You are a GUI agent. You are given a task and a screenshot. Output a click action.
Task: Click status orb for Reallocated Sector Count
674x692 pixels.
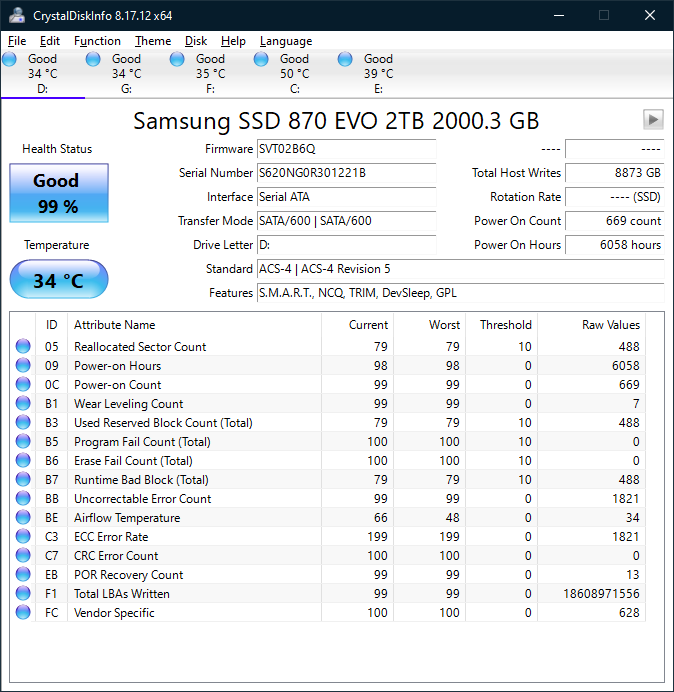coord(23,346)
